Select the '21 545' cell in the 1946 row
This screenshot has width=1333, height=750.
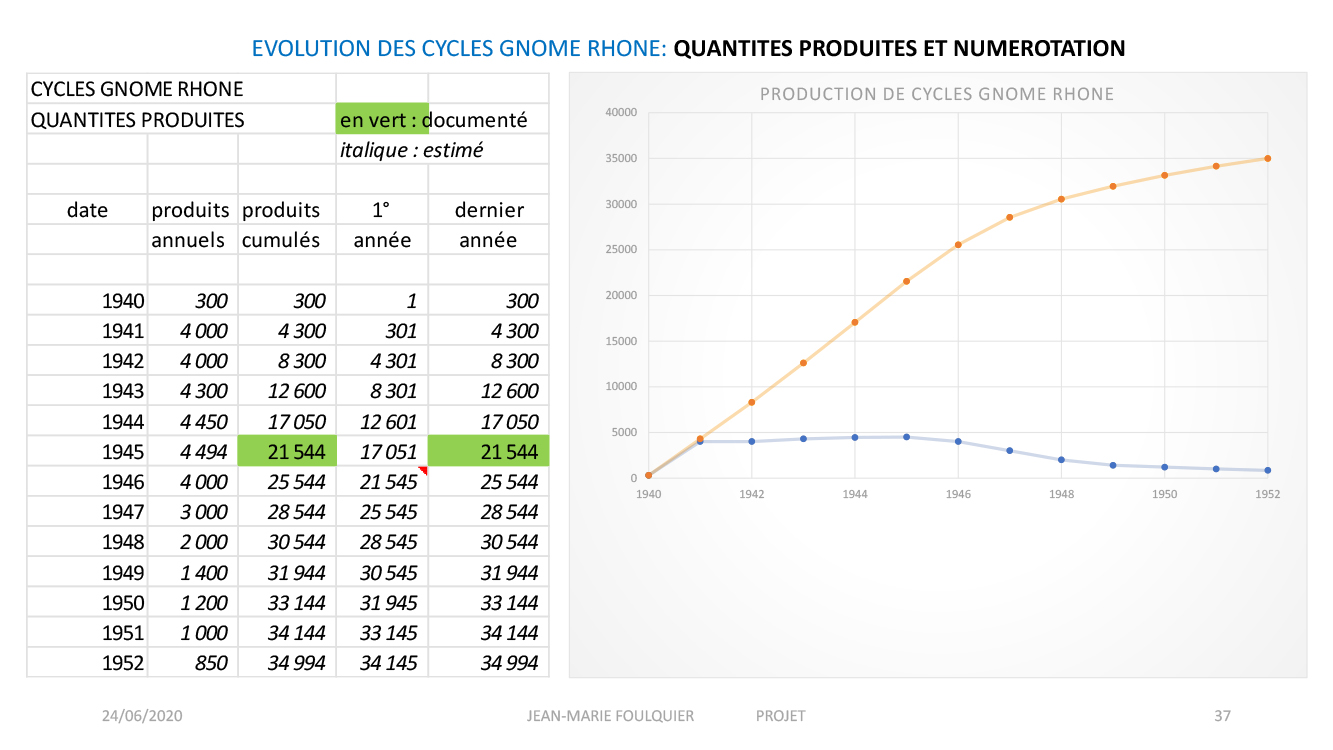(383, 481)
